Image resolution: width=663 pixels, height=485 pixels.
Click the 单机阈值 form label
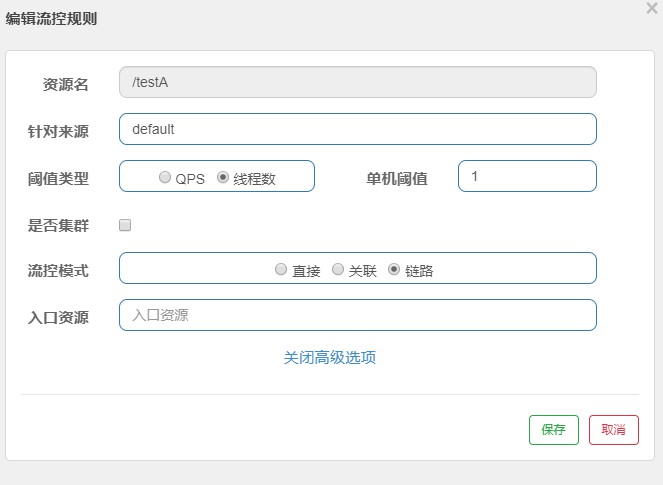coord(397,178)
